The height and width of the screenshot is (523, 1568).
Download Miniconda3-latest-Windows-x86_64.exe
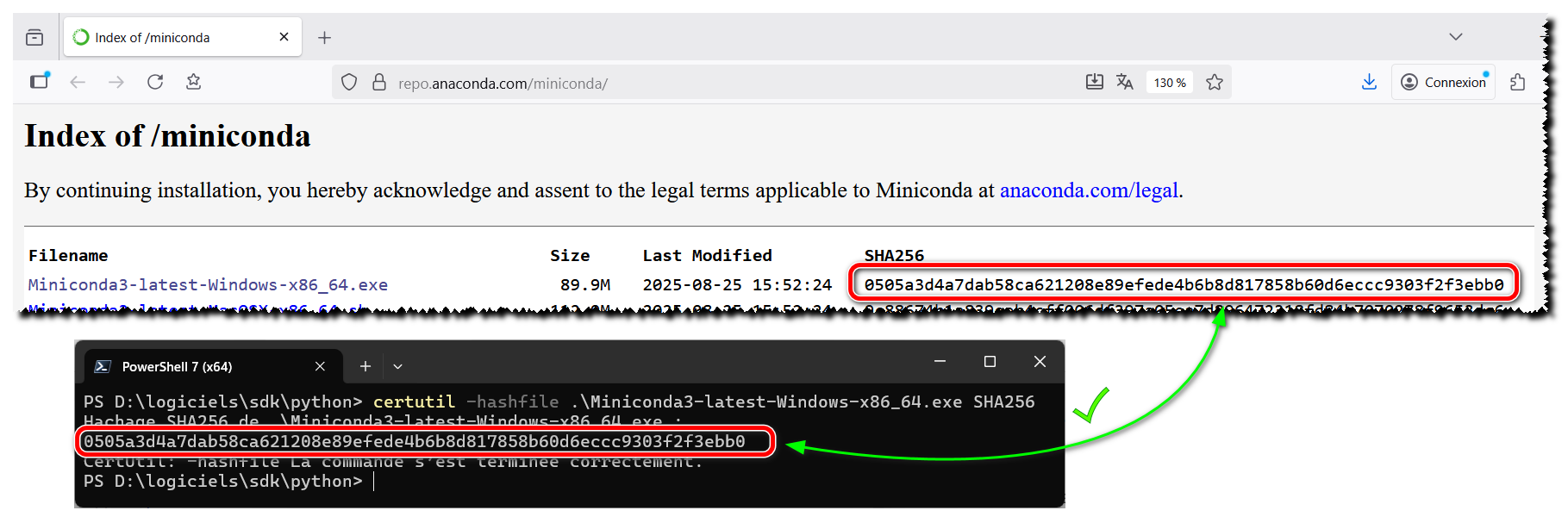coord(208,284)
